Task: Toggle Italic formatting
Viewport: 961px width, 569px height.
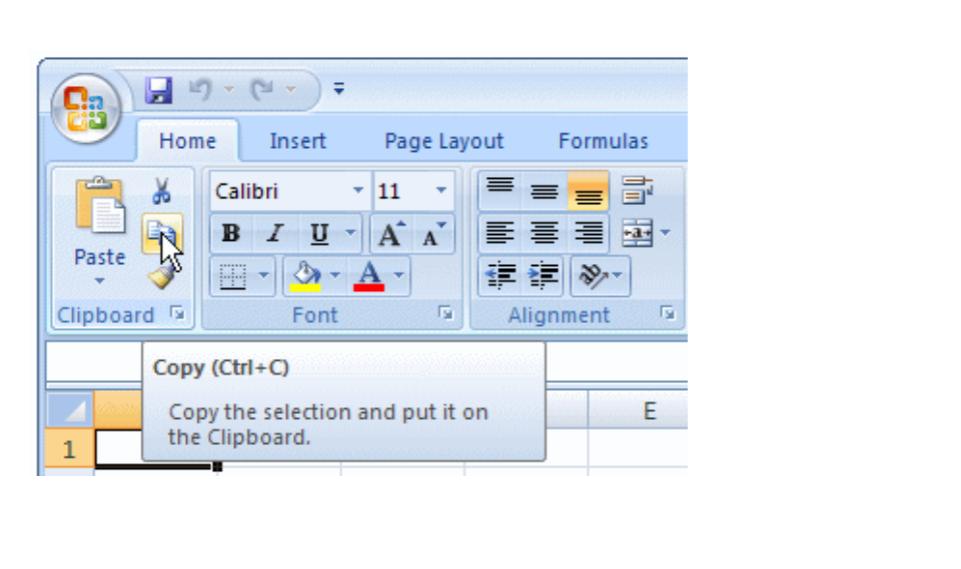Action: pos(274,234)
